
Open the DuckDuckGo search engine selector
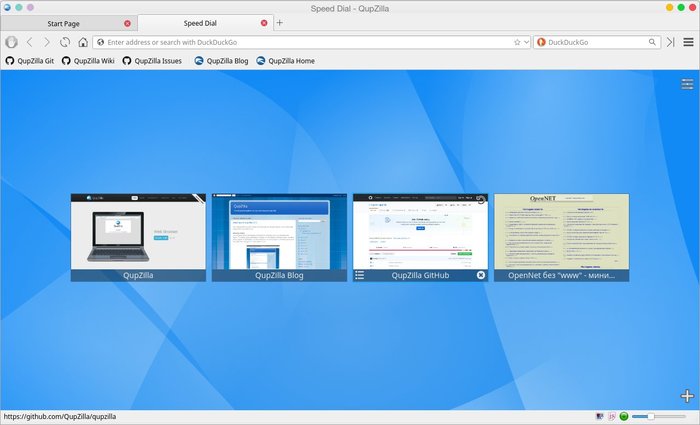[541, 42]
